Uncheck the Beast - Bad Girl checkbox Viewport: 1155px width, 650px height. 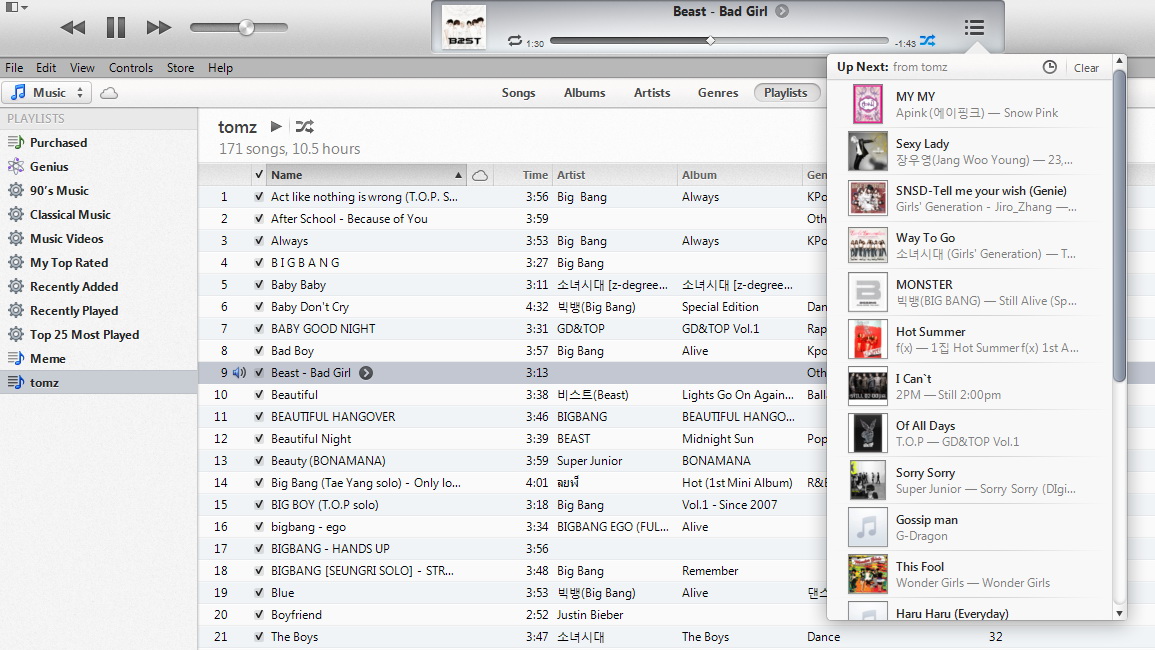click(259, 373)
